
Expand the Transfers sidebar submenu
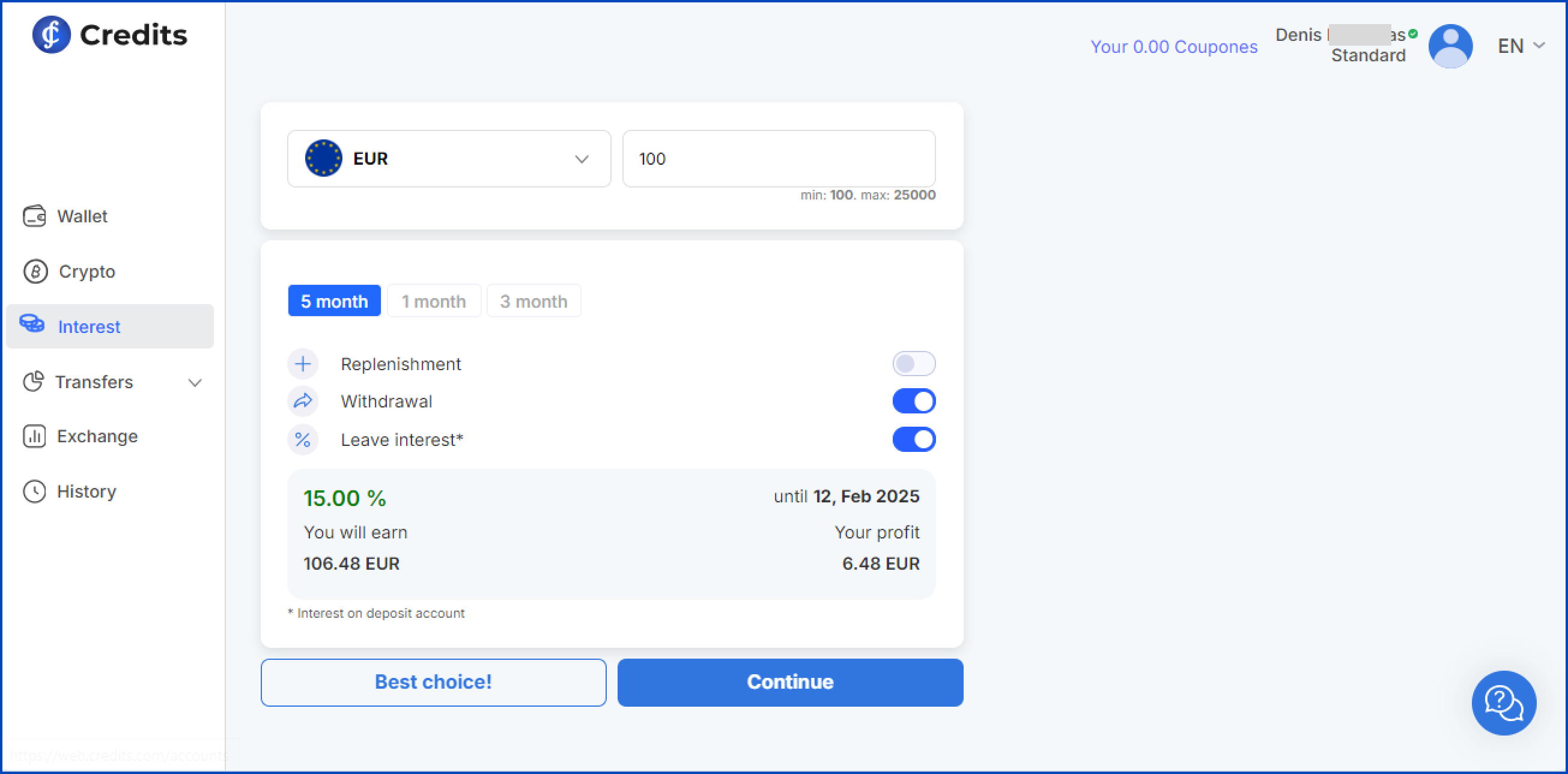195,382
